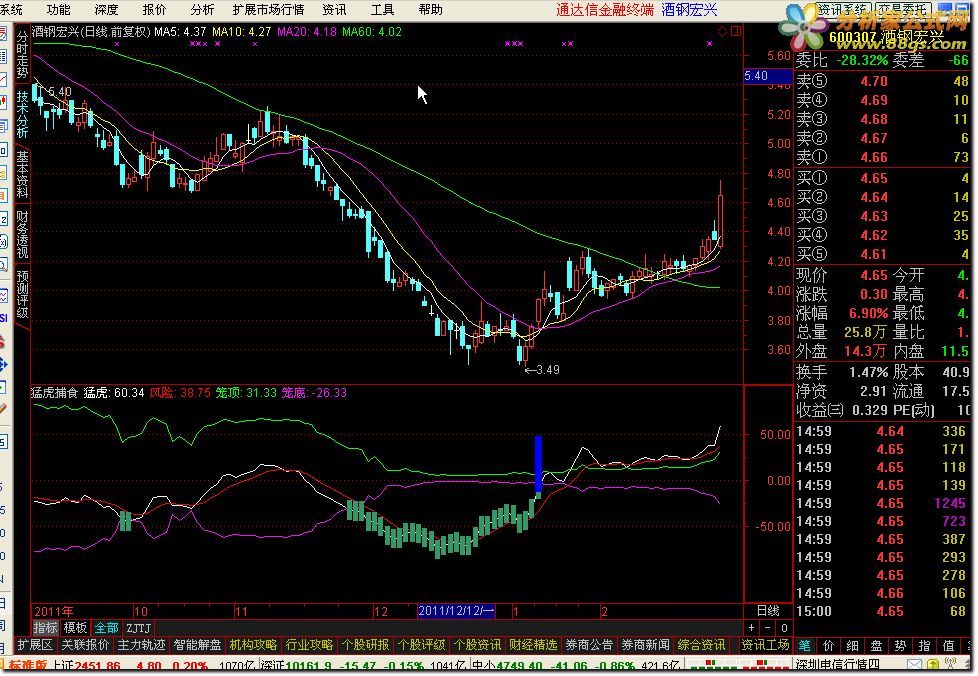
Task: Select the 模板 tab below chart
Action: point(75,627)
